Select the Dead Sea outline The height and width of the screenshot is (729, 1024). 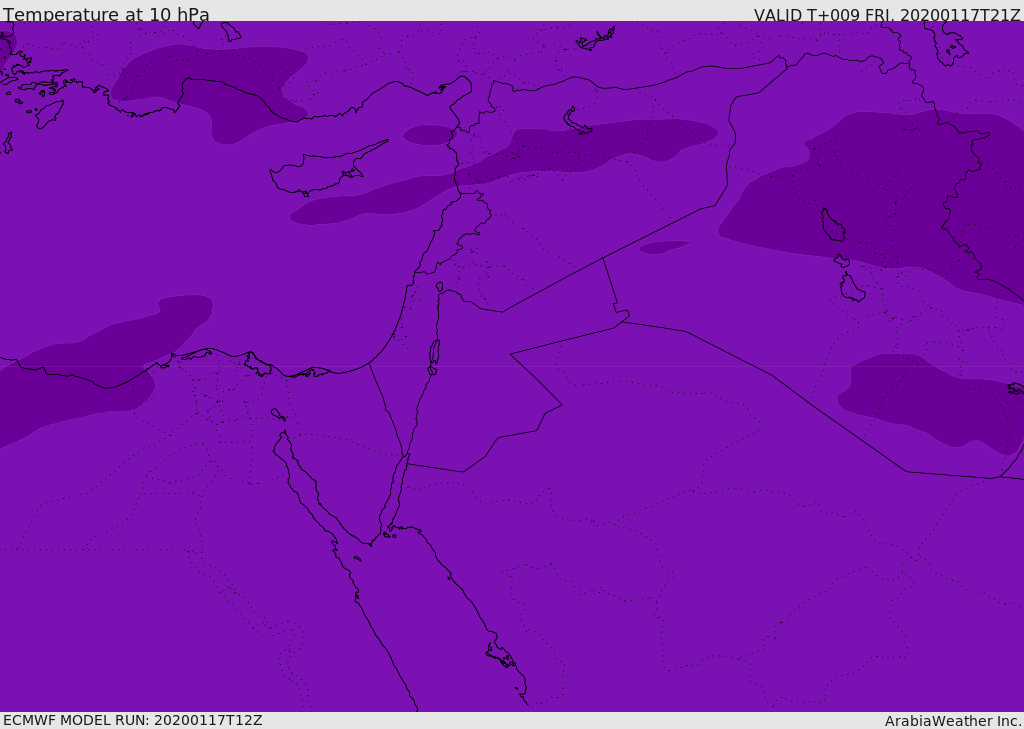(434, 351)
